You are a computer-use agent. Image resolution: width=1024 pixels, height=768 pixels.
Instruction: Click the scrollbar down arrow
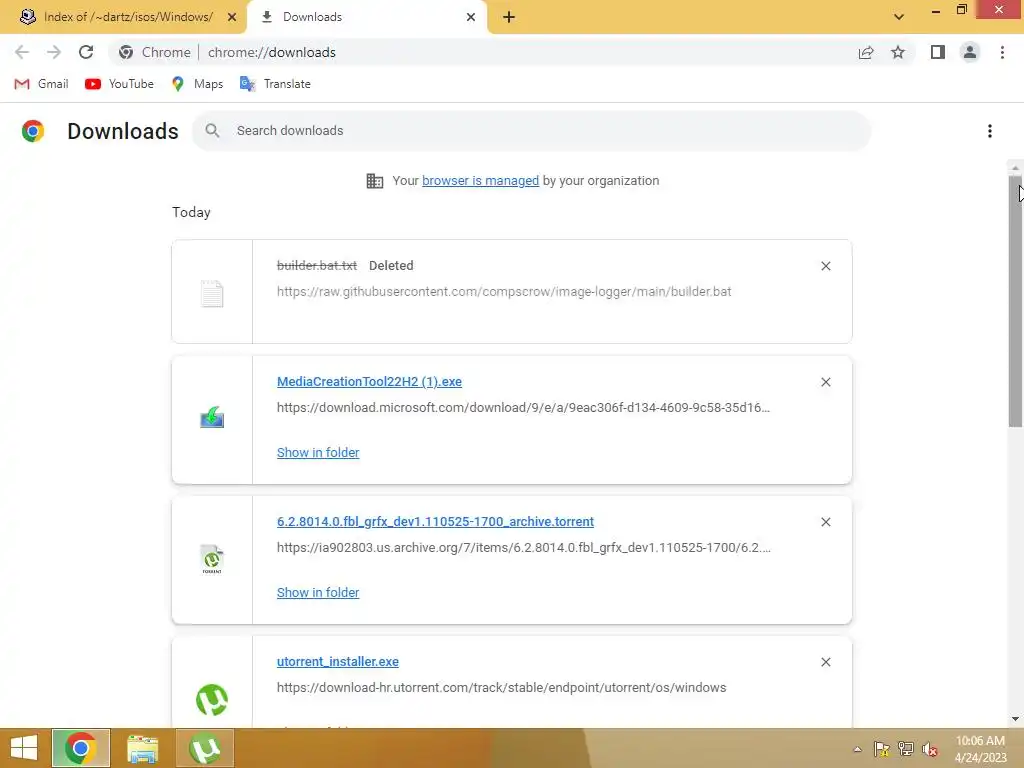point(1015,719)
